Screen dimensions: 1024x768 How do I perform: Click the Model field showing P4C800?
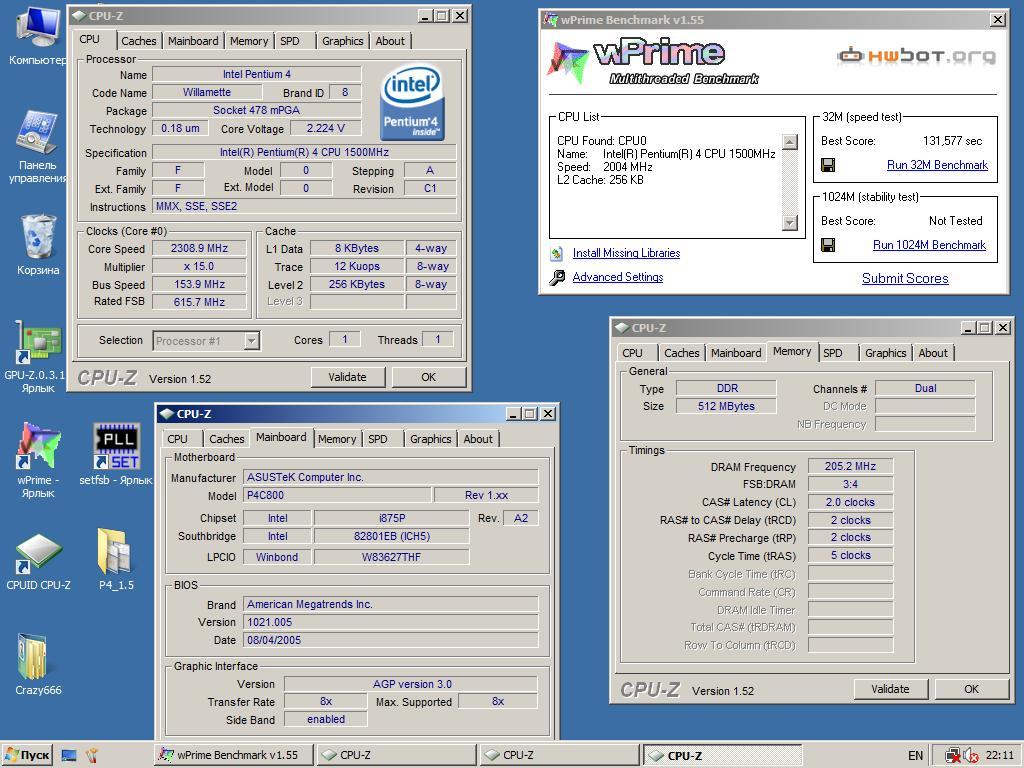tap(337, 495)
